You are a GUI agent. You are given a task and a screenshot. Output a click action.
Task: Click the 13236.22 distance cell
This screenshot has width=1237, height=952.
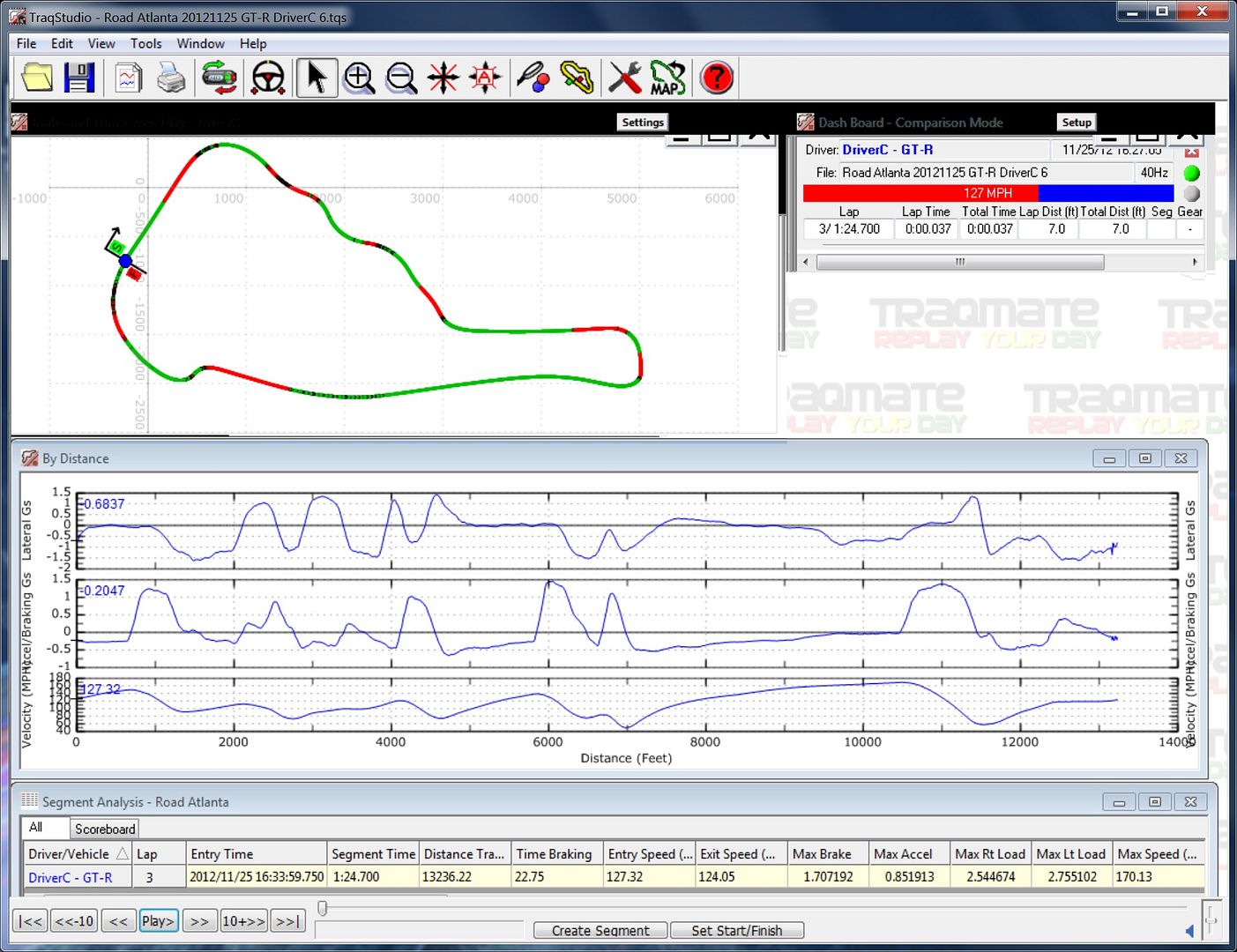[465, 877]
